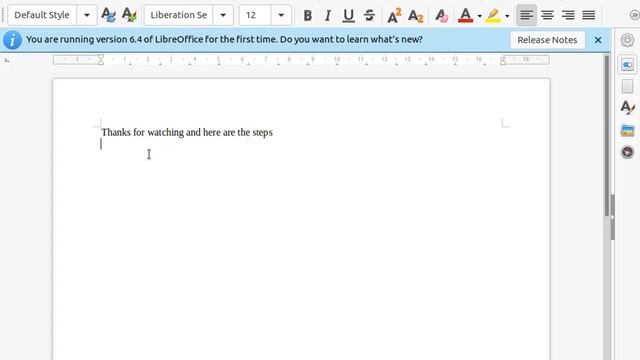The width and height of the screenshot is (640, 360).
Task: Open font name dropdown arrow
Action: (x=223, y=15)
